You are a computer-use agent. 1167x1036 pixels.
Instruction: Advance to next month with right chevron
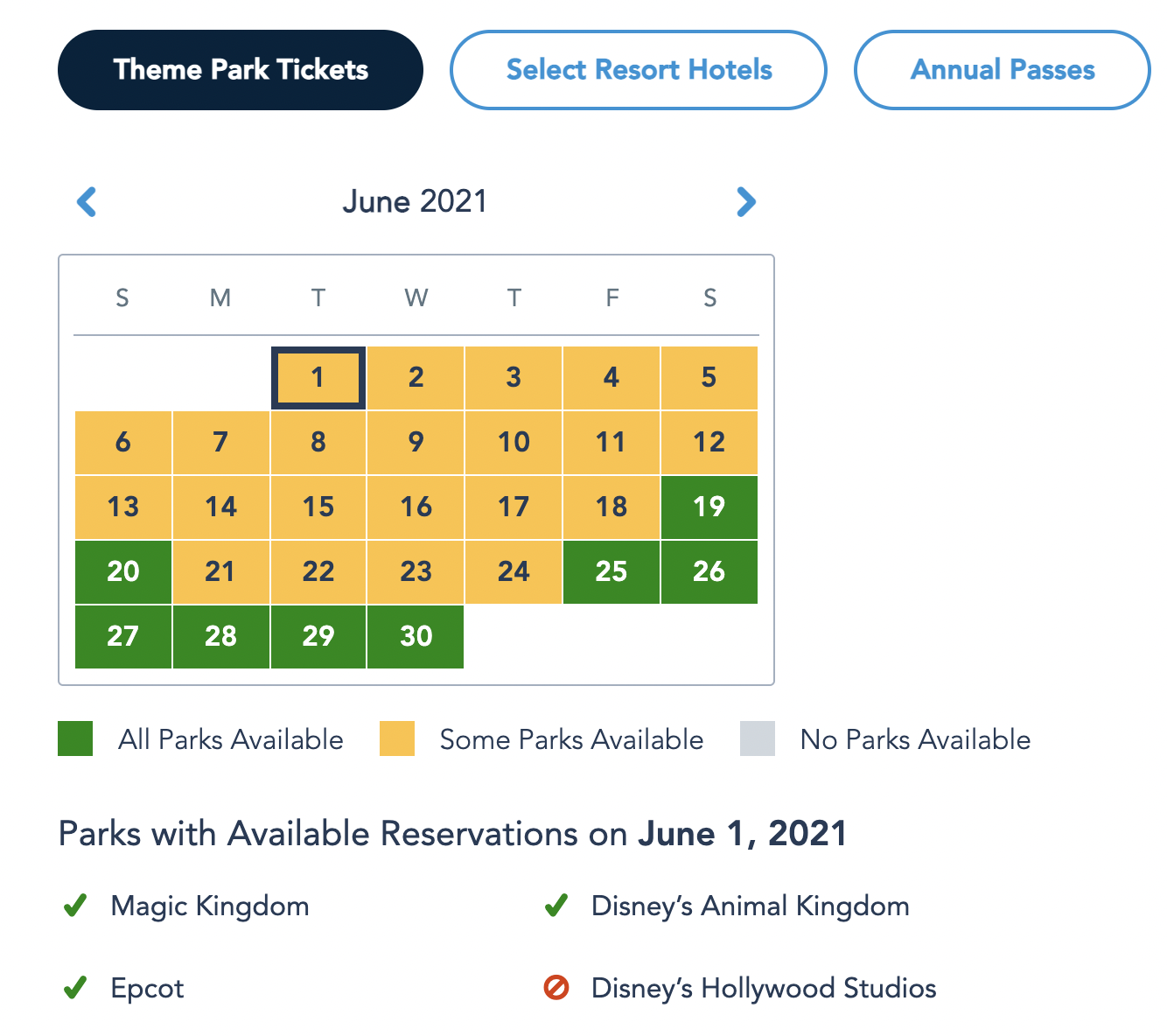(745, 202)
